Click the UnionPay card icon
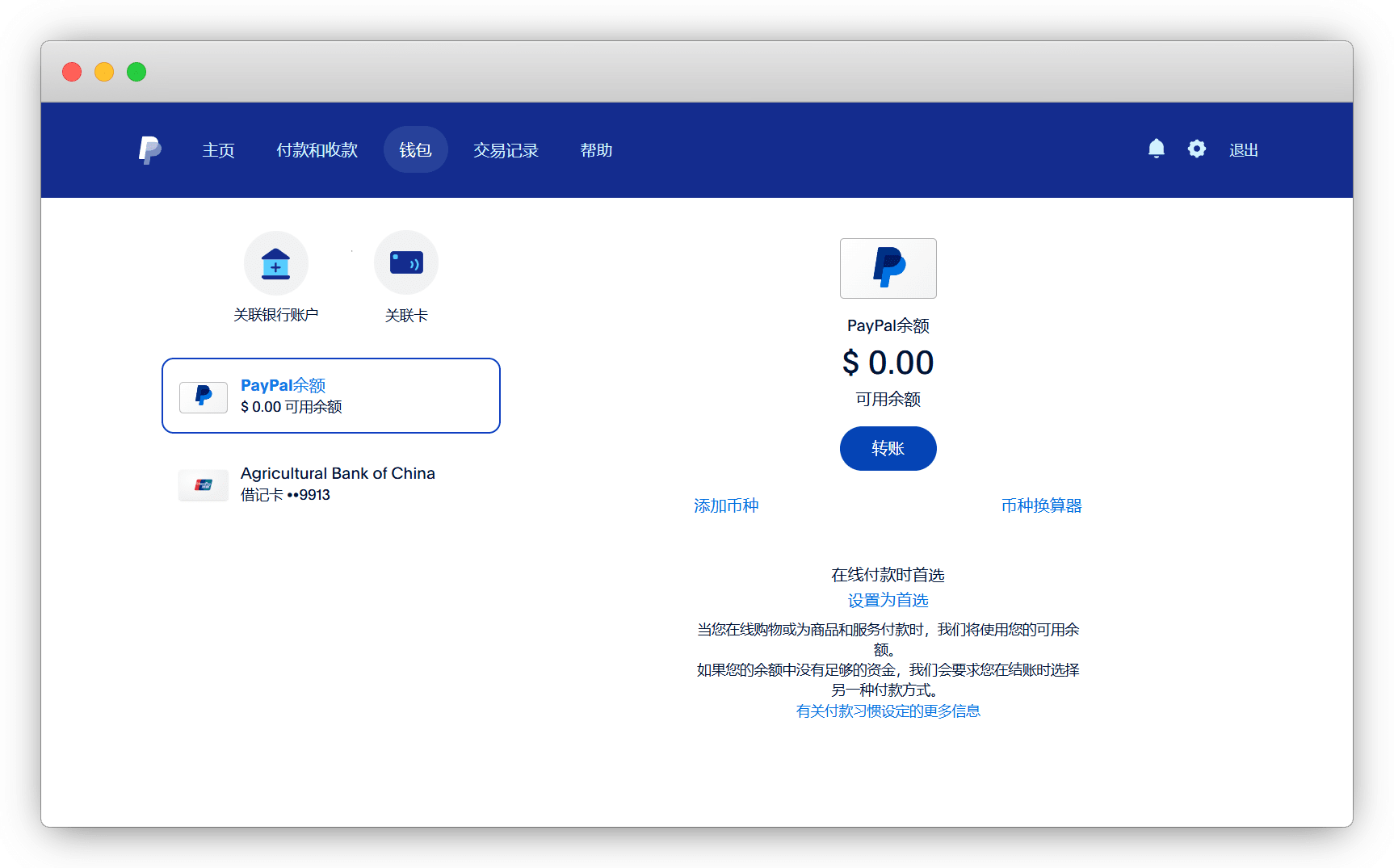 204,484
